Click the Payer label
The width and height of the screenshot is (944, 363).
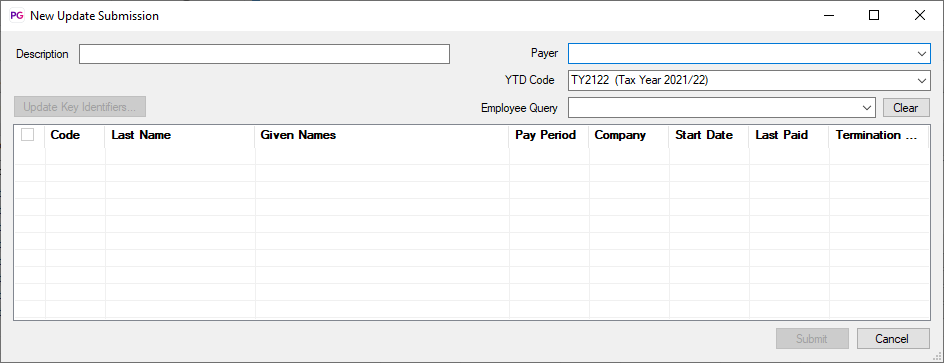point(544,53)
